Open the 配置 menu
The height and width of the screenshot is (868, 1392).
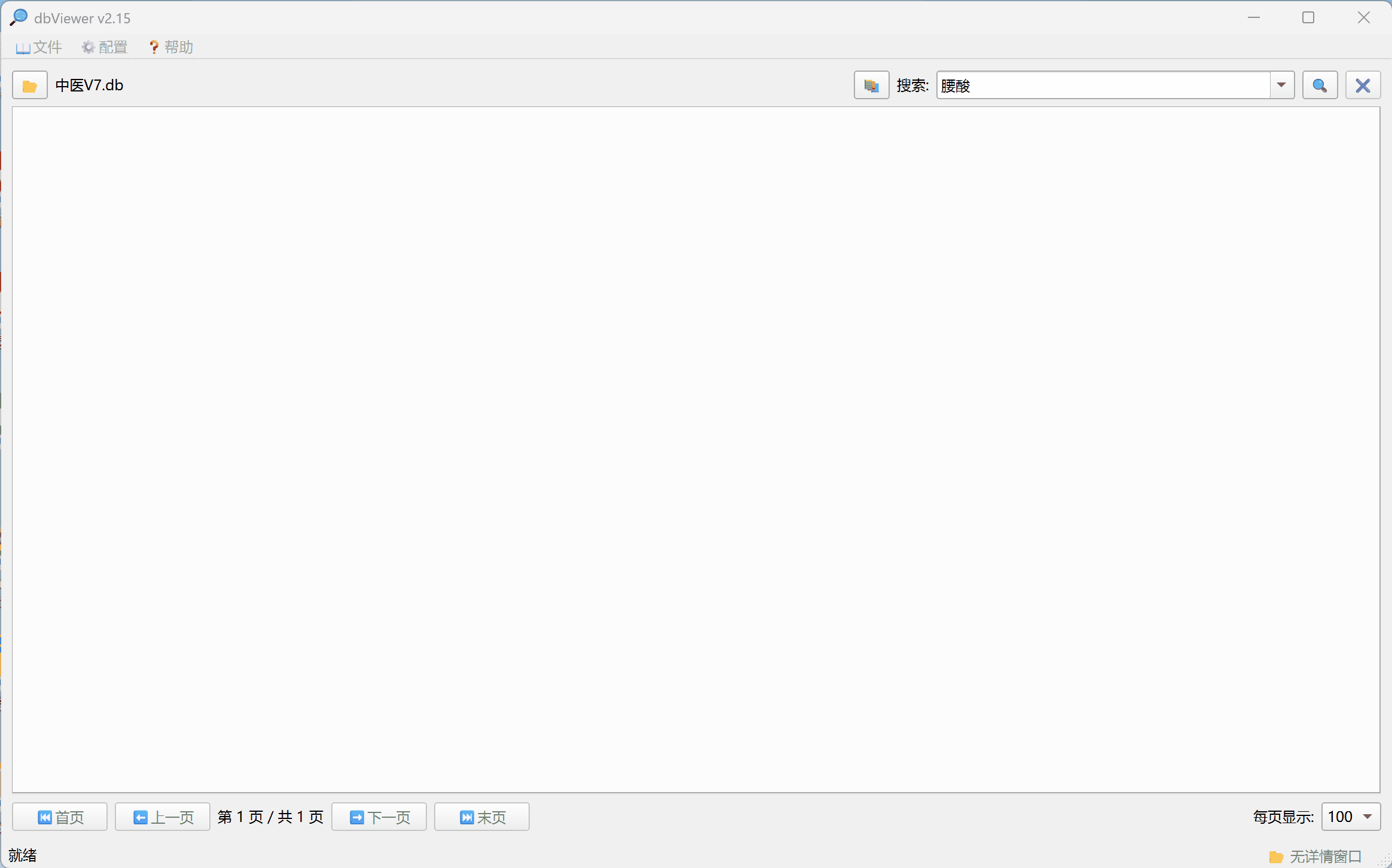pos(105,47)
